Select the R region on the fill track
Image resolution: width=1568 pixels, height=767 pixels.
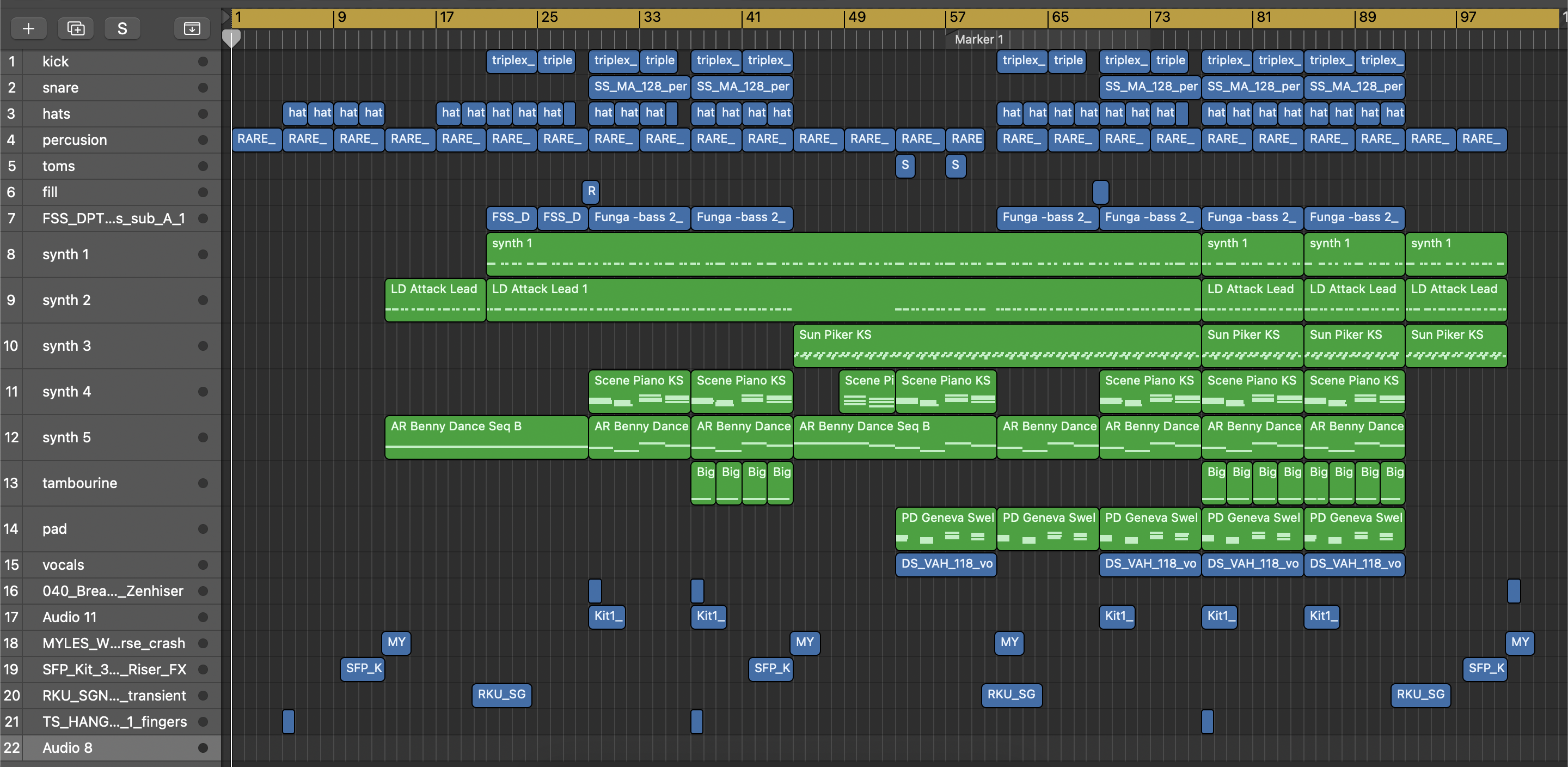[x=591, y=191]
